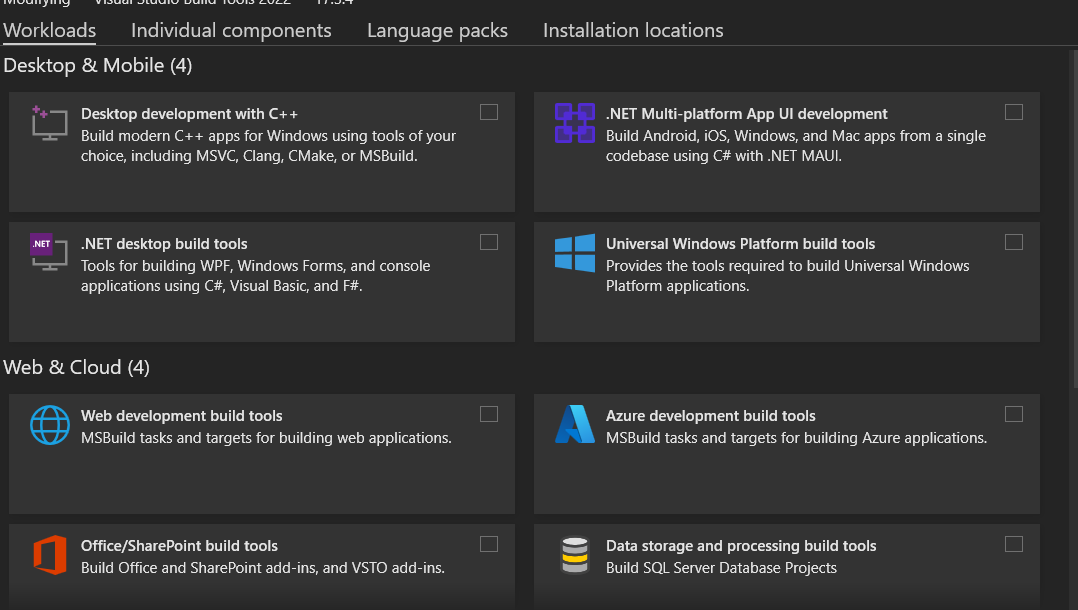Screen dimensions: 1078x610
Task: Open the Language packs tab
Action: 437,30
